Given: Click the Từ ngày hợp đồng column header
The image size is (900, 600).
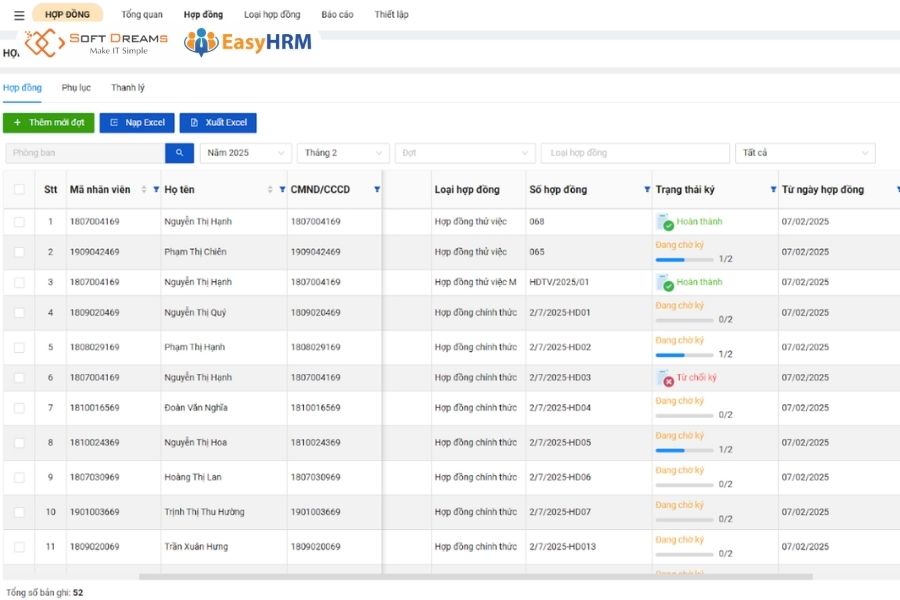Looking at the screenshot, I should click(x=823, y=189).
